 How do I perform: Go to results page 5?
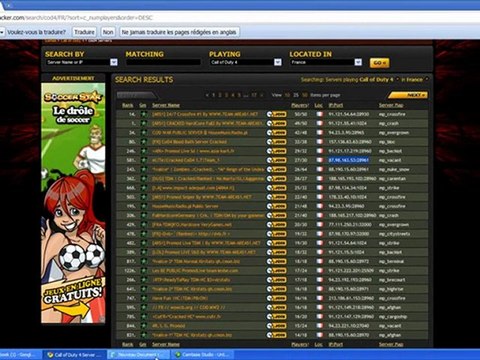point(239,95)
